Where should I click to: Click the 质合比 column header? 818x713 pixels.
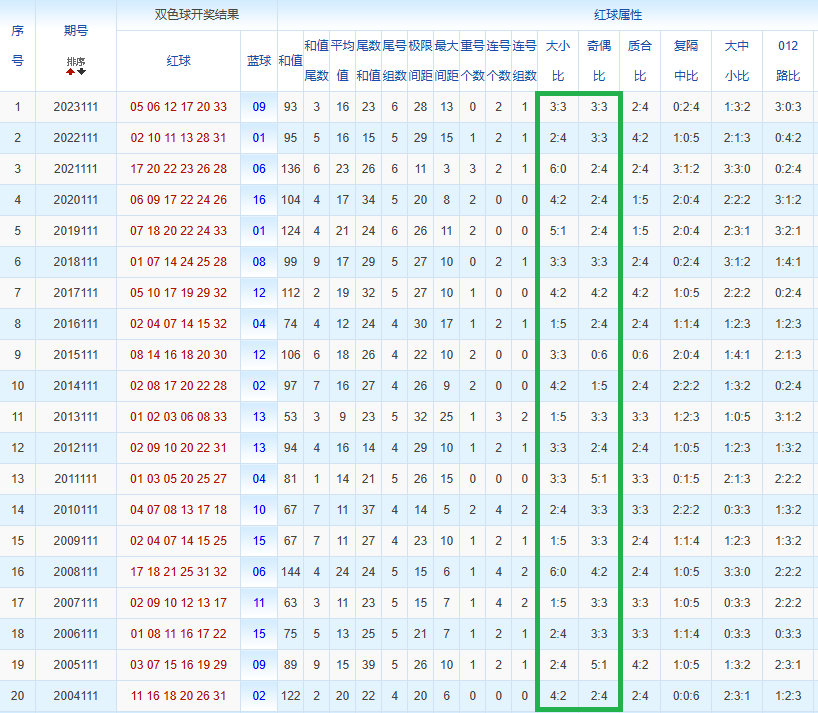(640, 61)
